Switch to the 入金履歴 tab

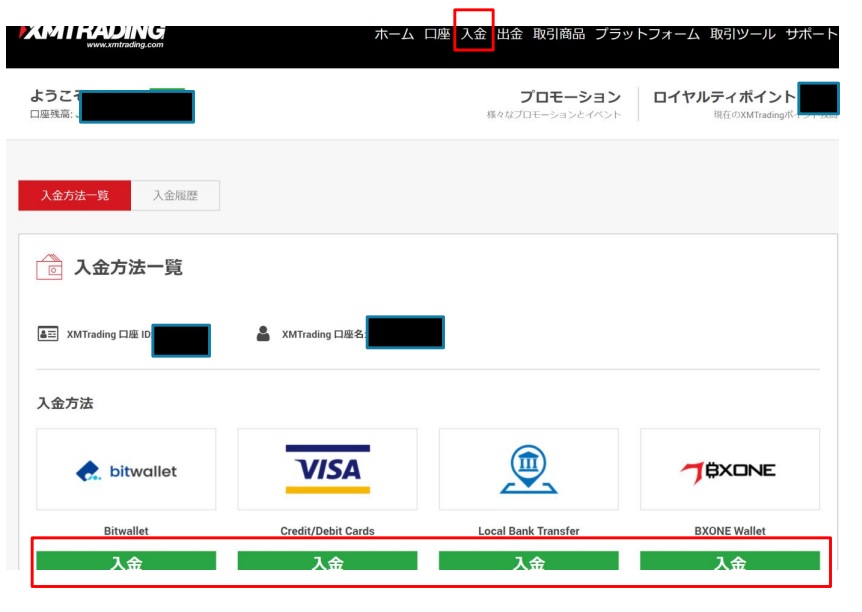pyautogui.click(x=175, y=195)
